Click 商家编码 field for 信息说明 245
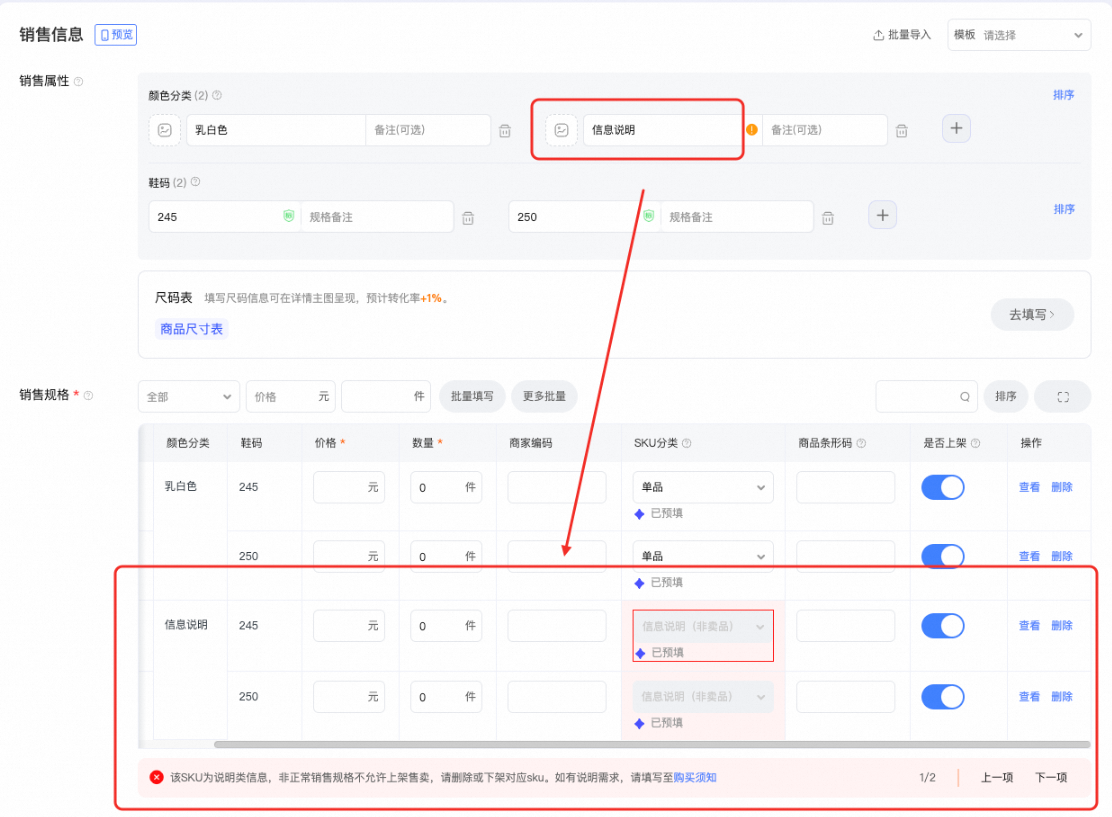The width and height of the screenshot is (1112, 817). click(x=557, y=626)
